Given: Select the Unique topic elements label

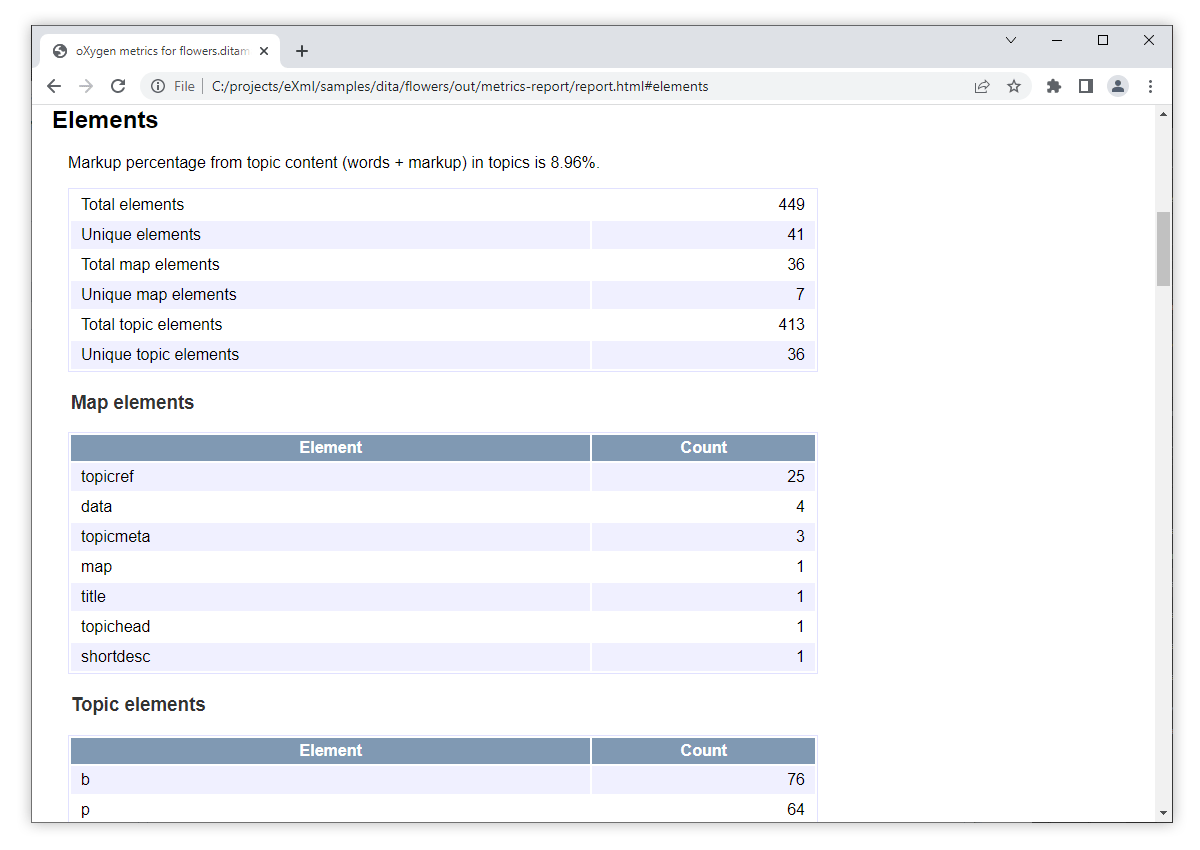Looking at the screenshot, I should pyautogui.click(x=160, y=355).
